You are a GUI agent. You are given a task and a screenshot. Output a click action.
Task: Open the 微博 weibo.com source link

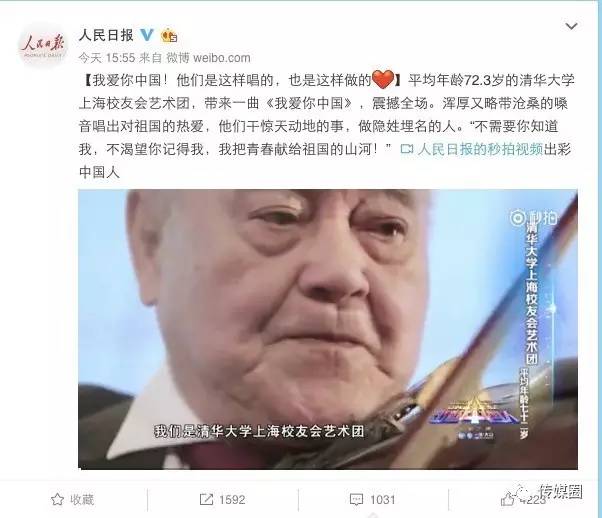click(208, 58)
